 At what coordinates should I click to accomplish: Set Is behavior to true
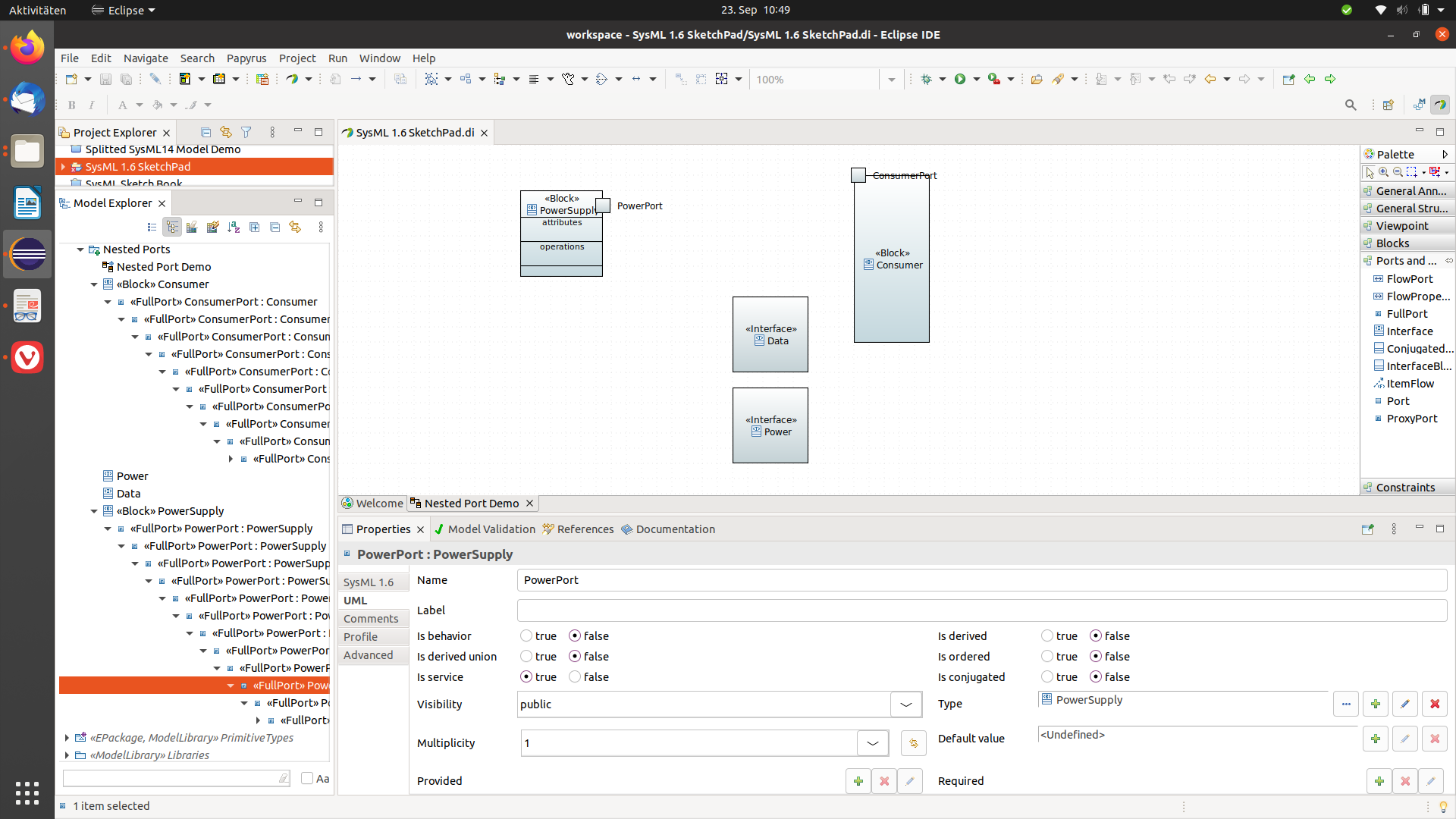click(x=526, y=636)
